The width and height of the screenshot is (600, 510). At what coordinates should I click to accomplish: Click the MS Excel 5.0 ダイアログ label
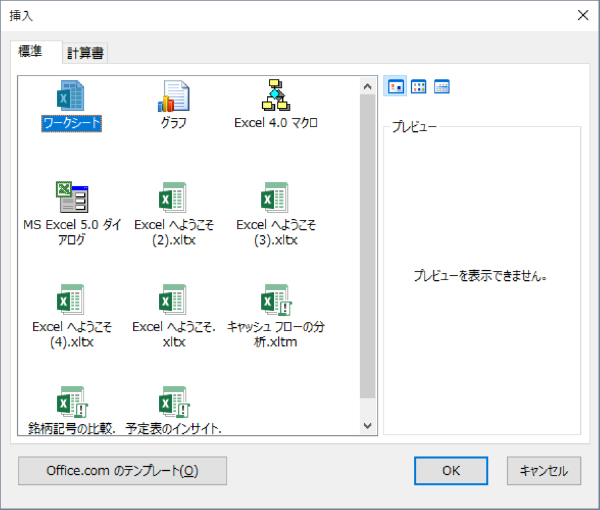click(72, 232)
